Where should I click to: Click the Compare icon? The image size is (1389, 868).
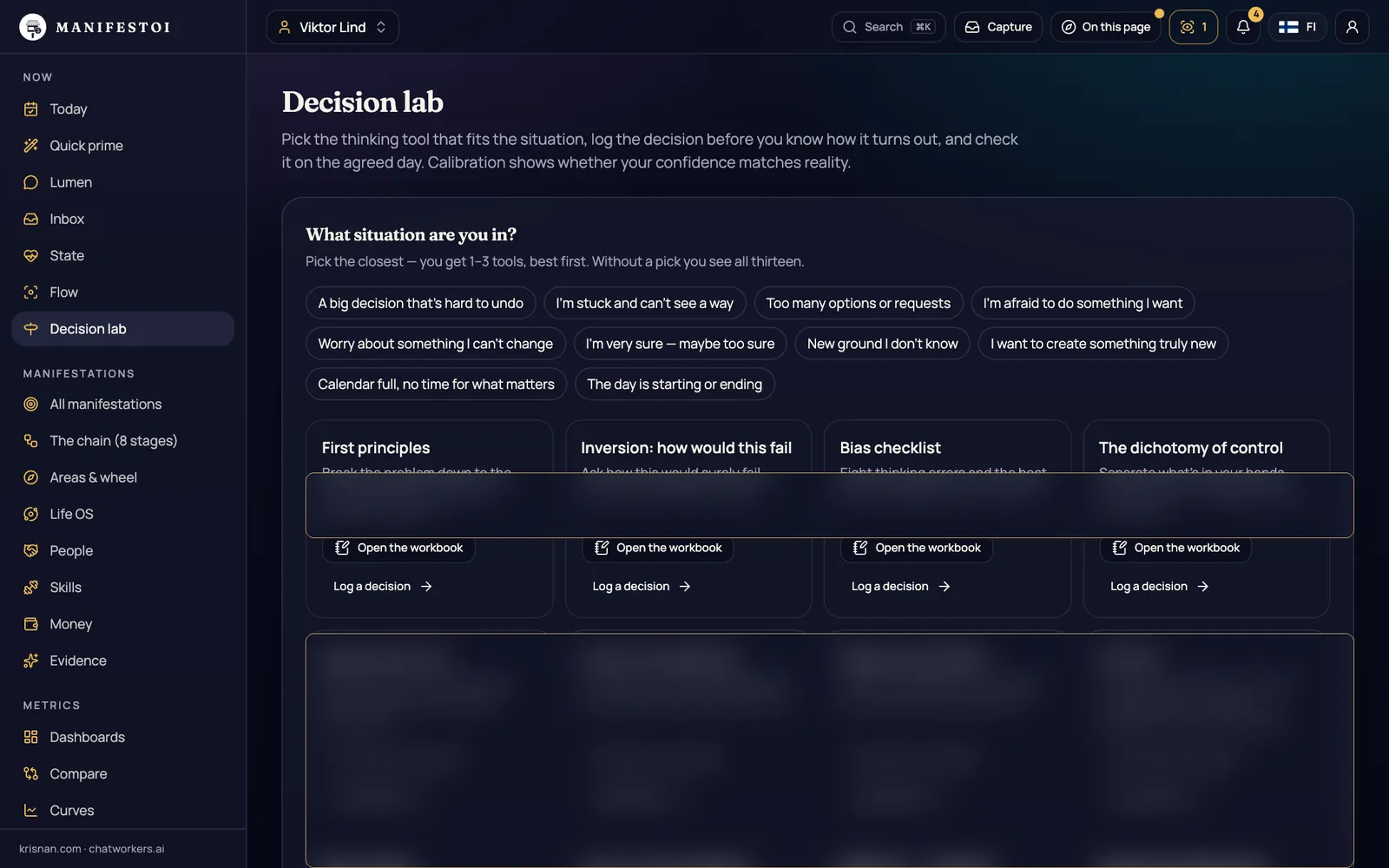31,773
